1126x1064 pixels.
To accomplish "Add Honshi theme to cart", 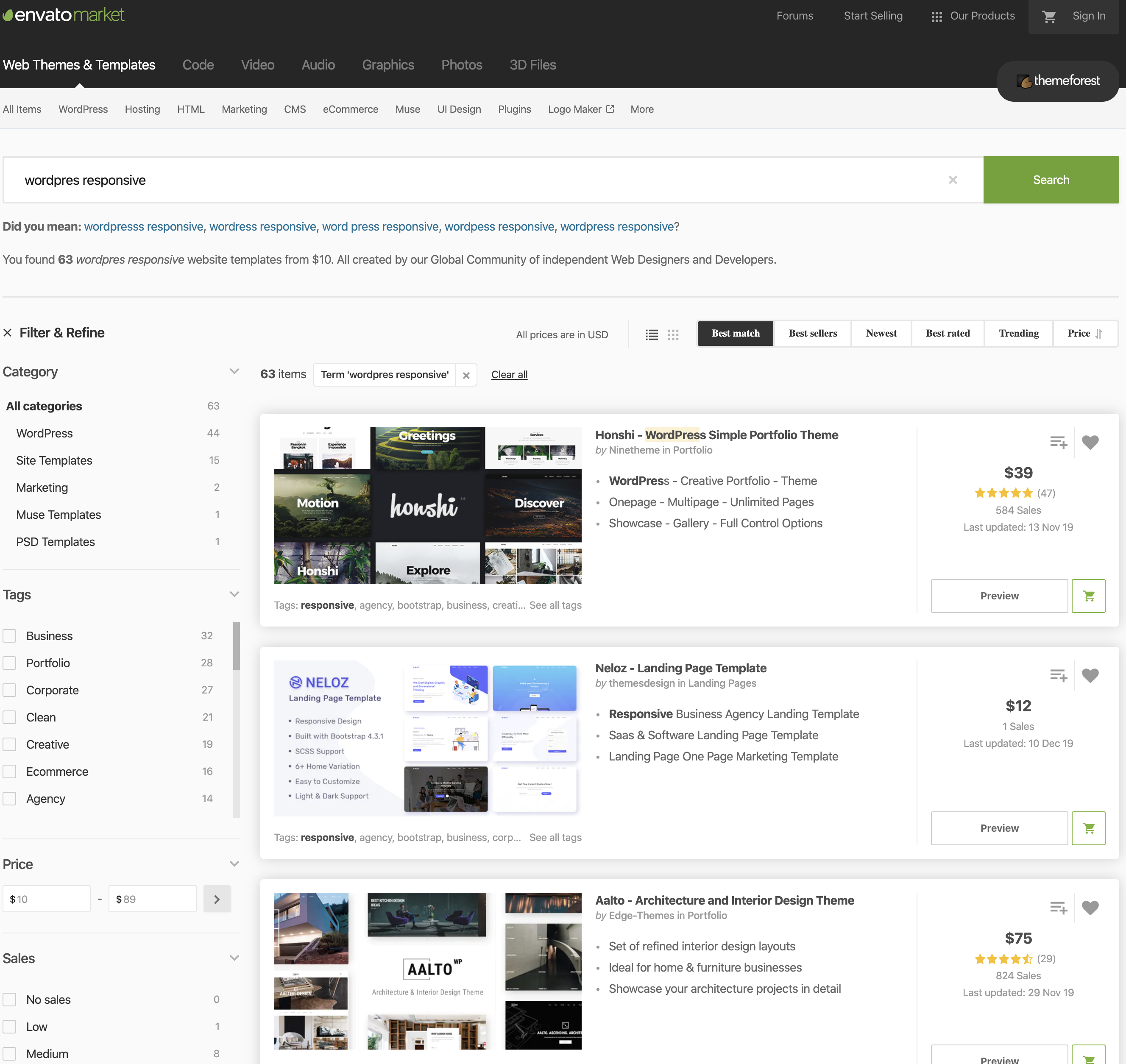I will coord(1088,596).
